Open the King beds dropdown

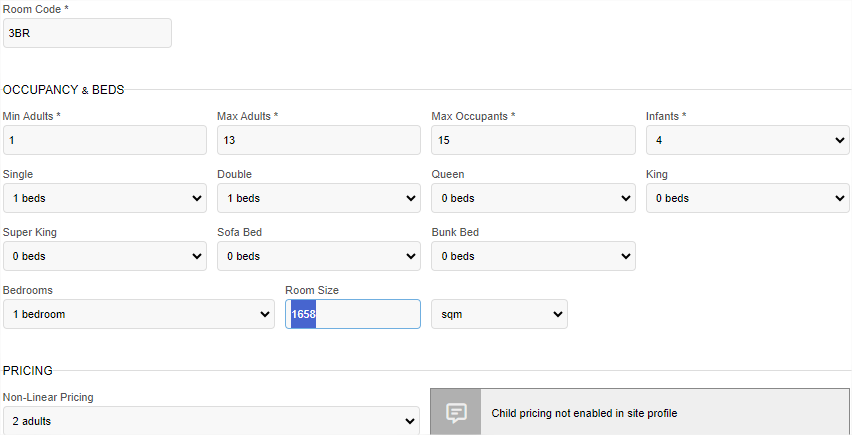pos(748,198)
